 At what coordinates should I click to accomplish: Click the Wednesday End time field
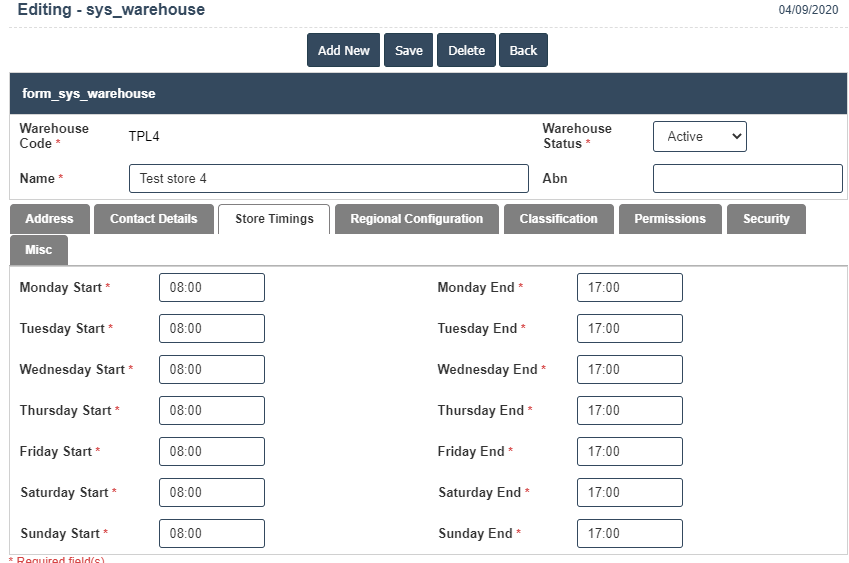(629, 370)
